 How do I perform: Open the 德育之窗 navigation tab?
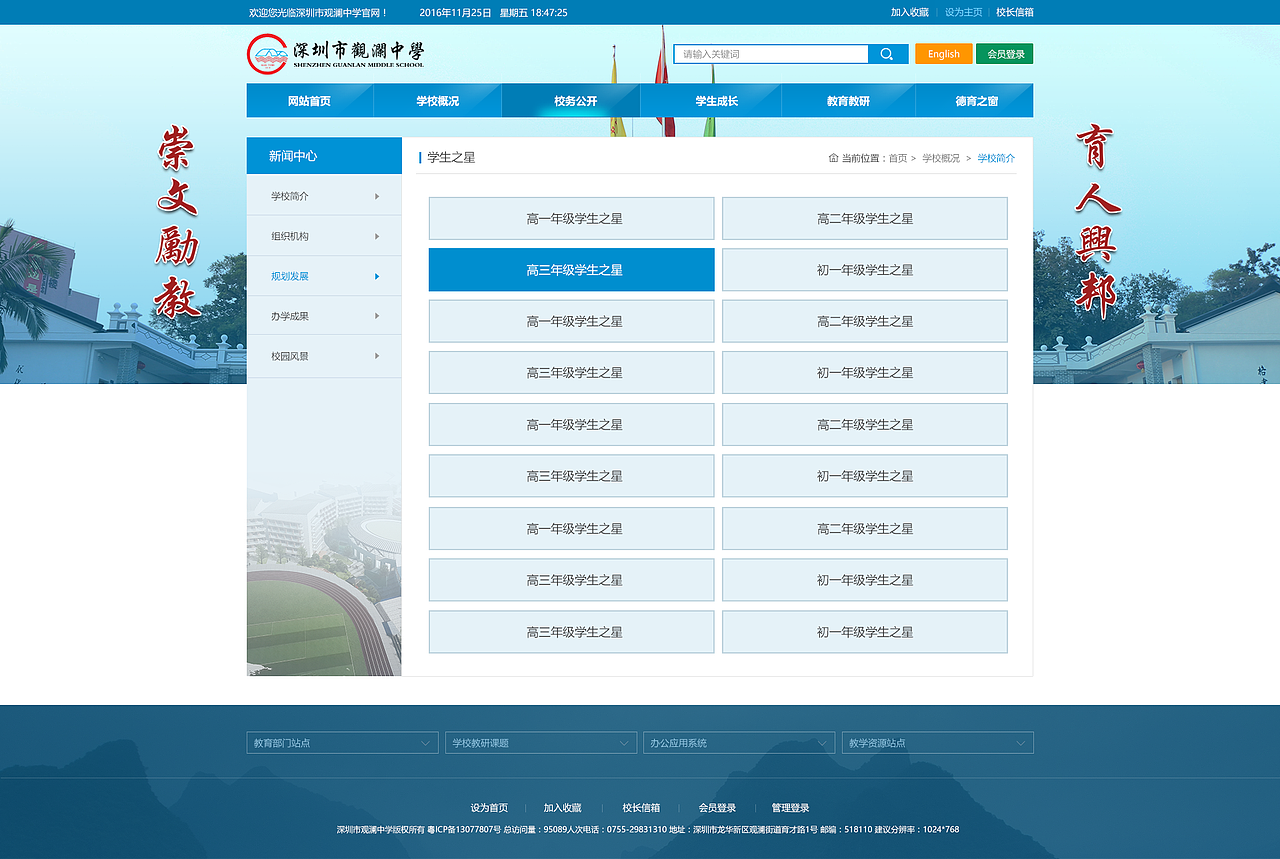[973, 100]
